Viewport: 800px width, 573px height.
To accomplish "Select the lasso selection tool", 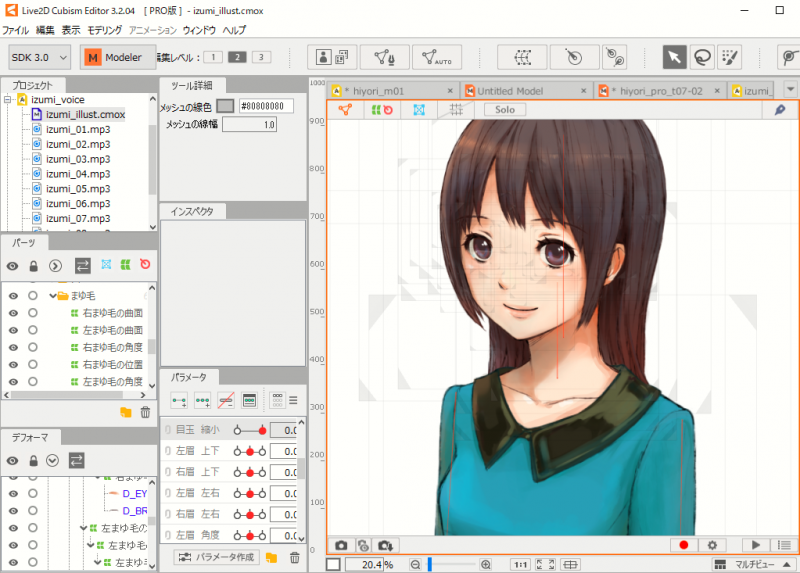I will coord(702,57).
